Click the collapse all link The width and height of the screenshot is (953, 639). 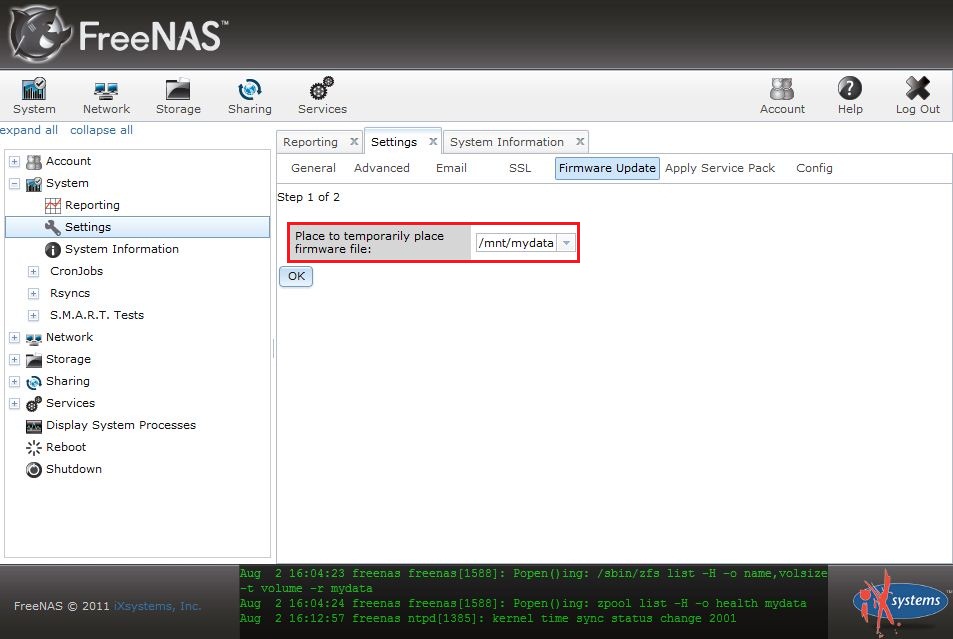pos(101,130)
